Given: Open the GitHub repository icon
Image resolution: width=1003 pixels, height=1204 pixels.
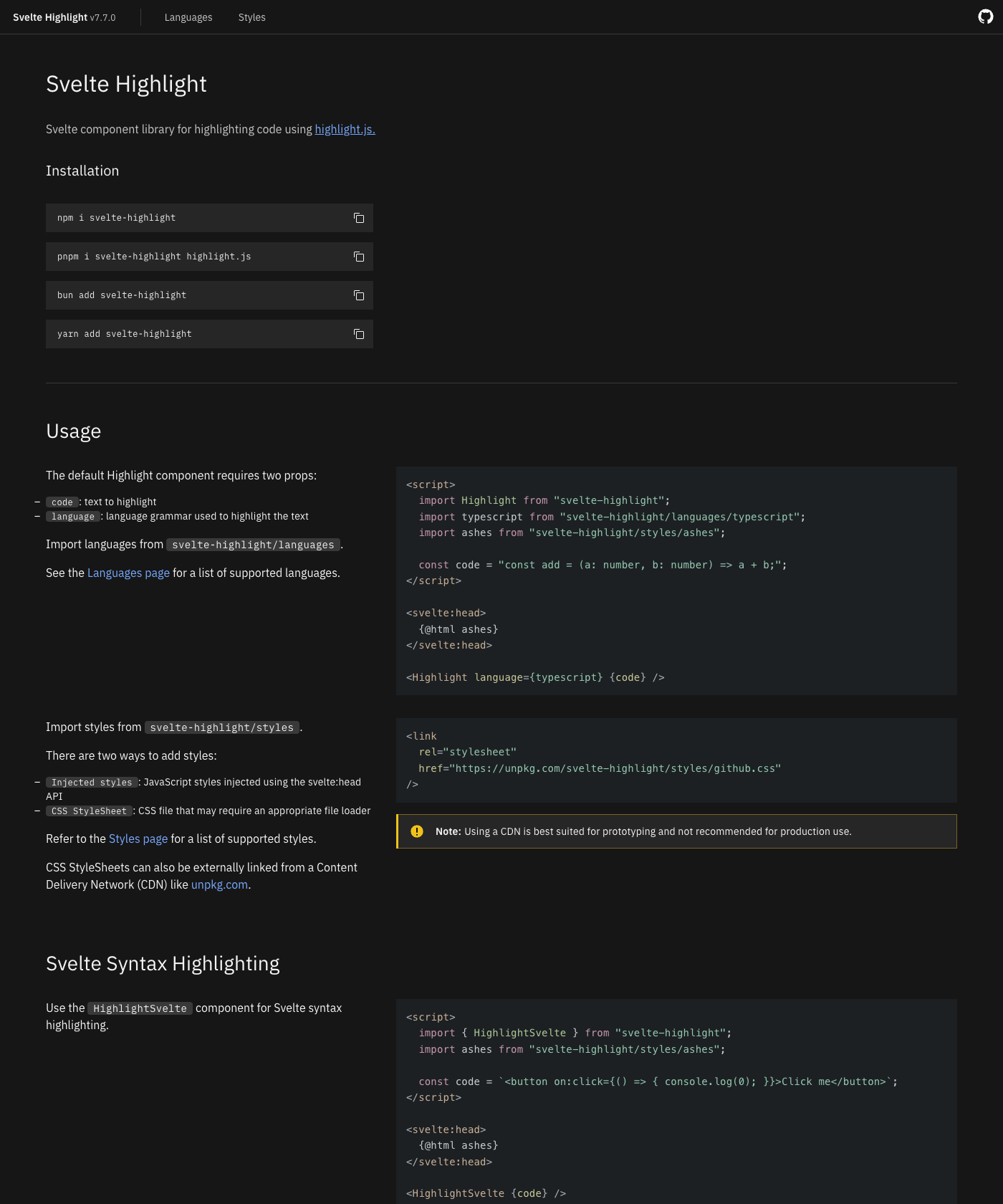Looking at the screenshot, I should coord(986,17).
